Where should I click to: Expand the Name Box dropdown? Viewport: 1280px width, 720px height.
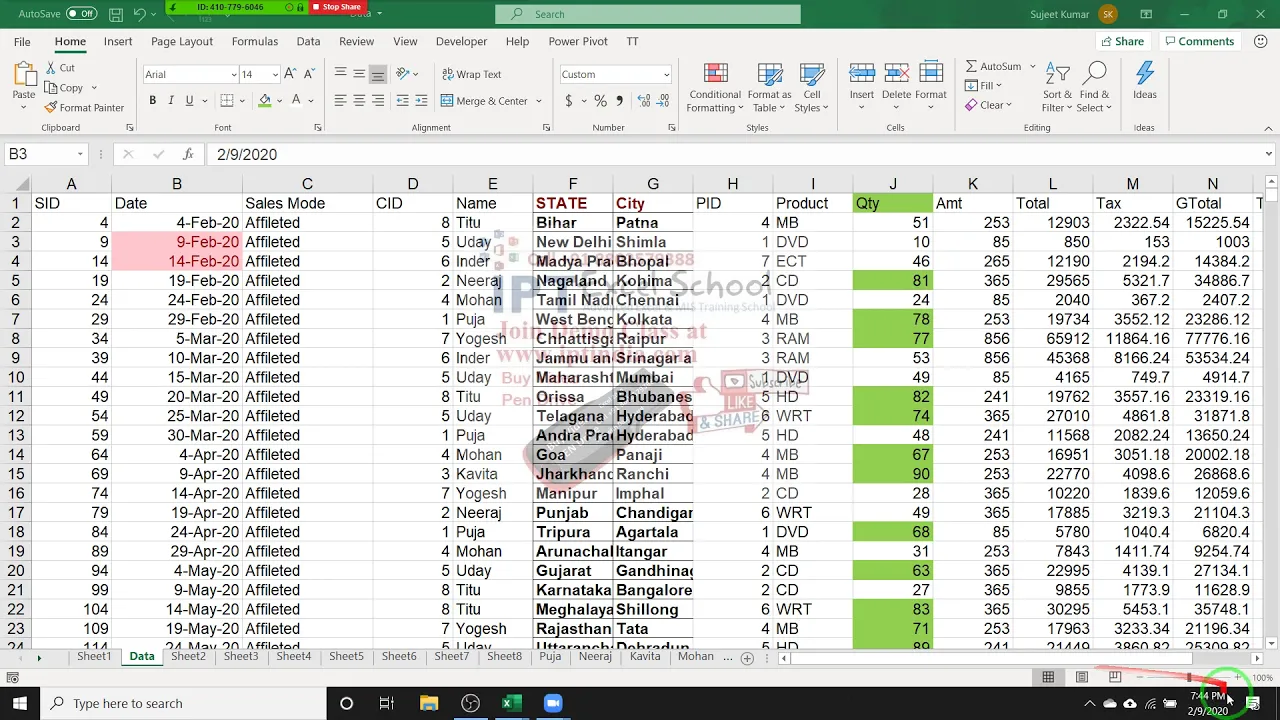(x=80, y=154)
